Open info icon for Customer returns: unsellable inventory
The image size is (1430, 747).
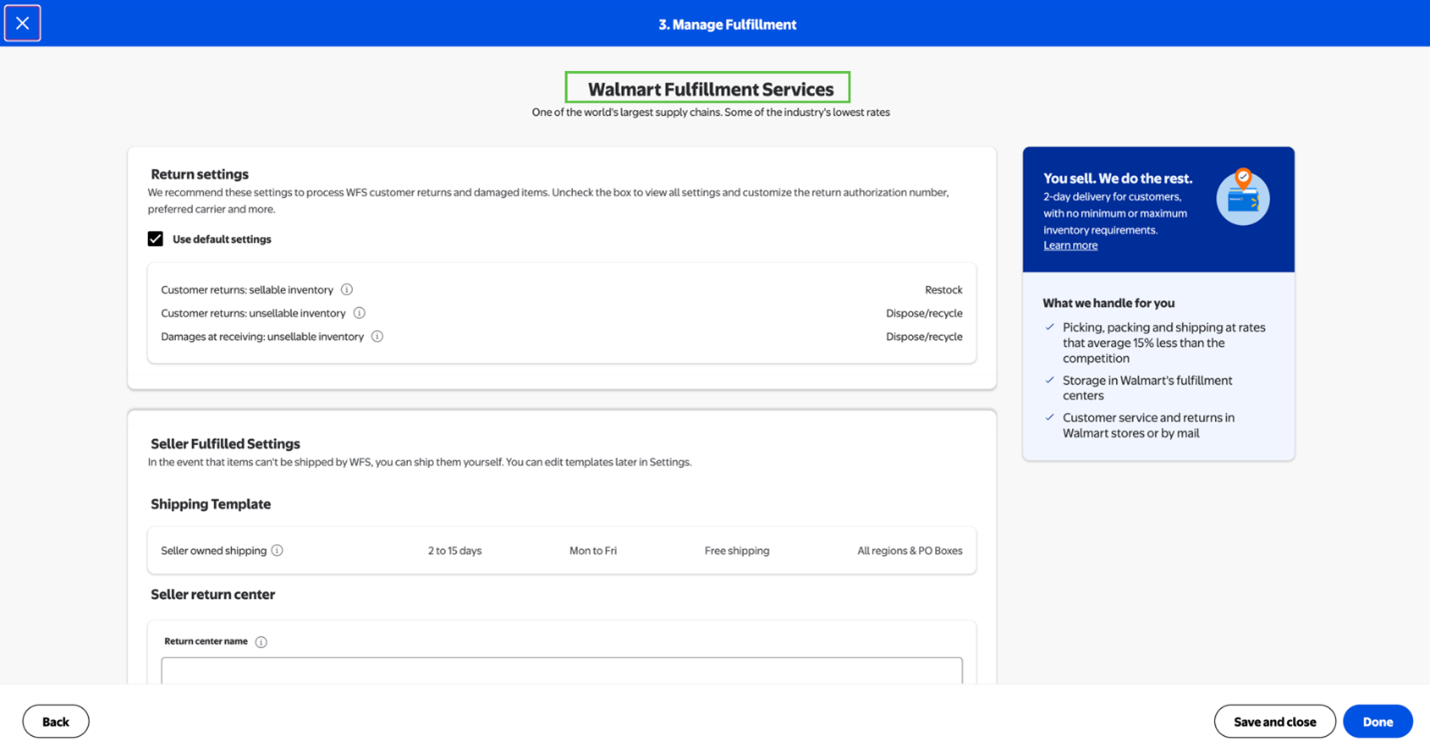tap(359, 313)
